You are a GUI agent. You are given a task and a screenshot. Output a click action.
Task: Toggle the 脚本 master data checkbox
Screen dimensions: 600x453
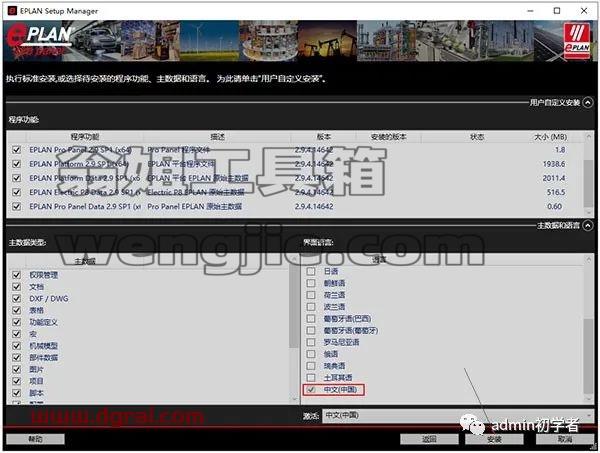(x=16, y=393)
